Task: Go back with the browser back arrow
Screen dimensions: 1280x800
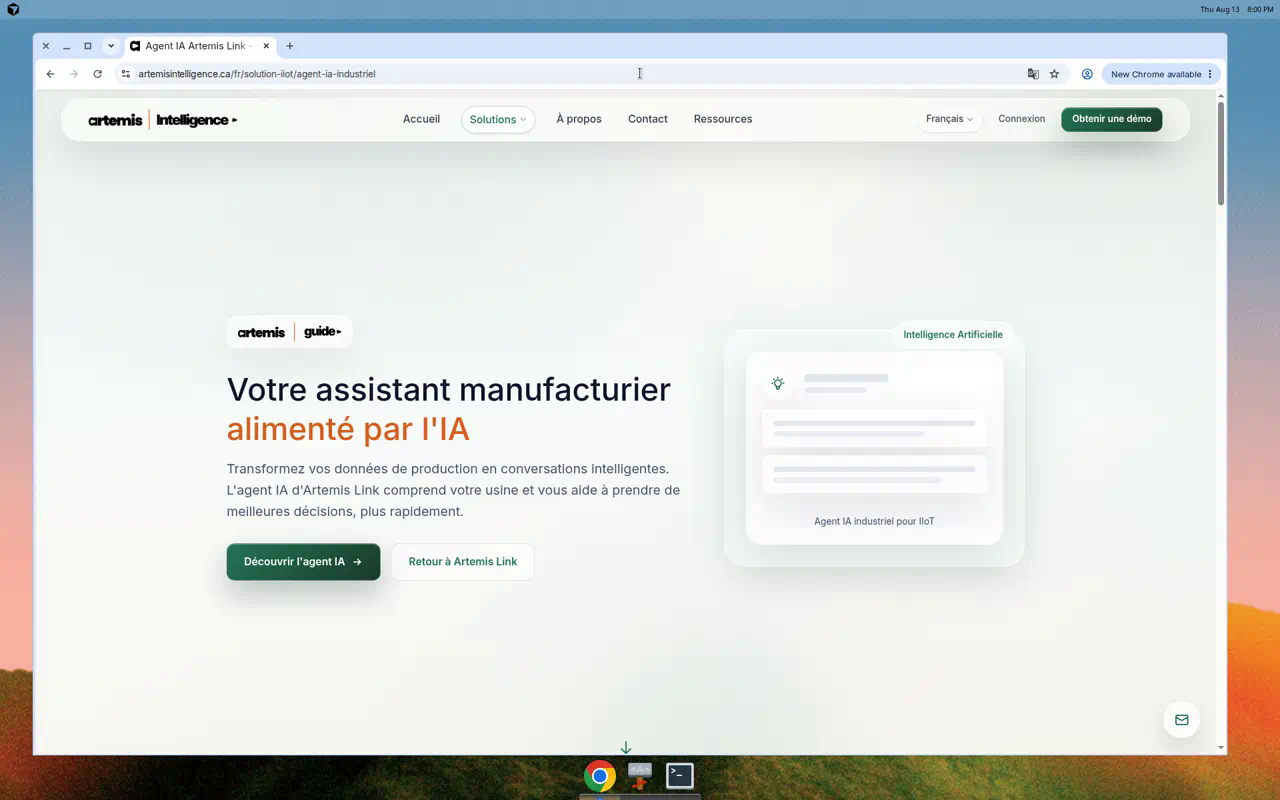Action: 50,74
